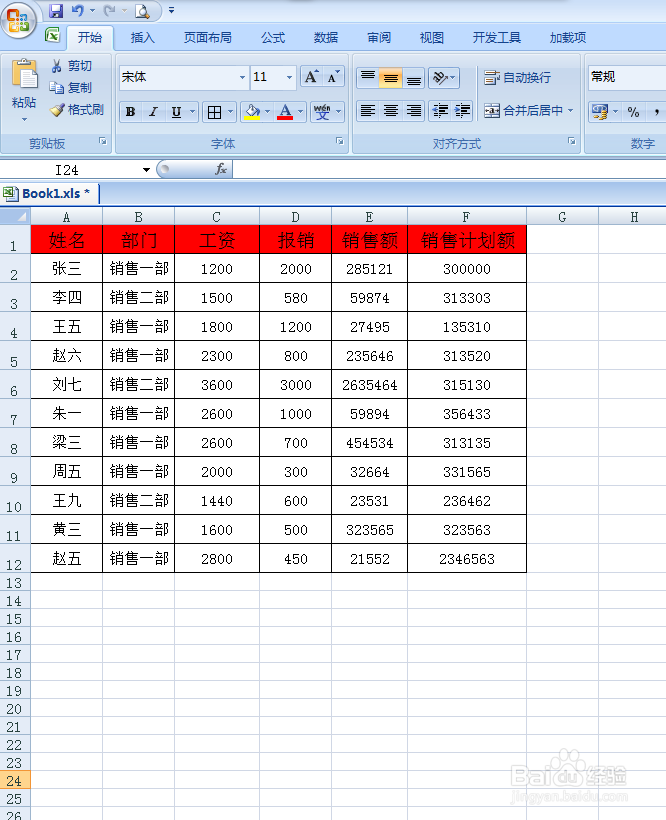Customize the quick access toolbar
This screenshot has height=820, width=666.
click(x=171, y=10)
